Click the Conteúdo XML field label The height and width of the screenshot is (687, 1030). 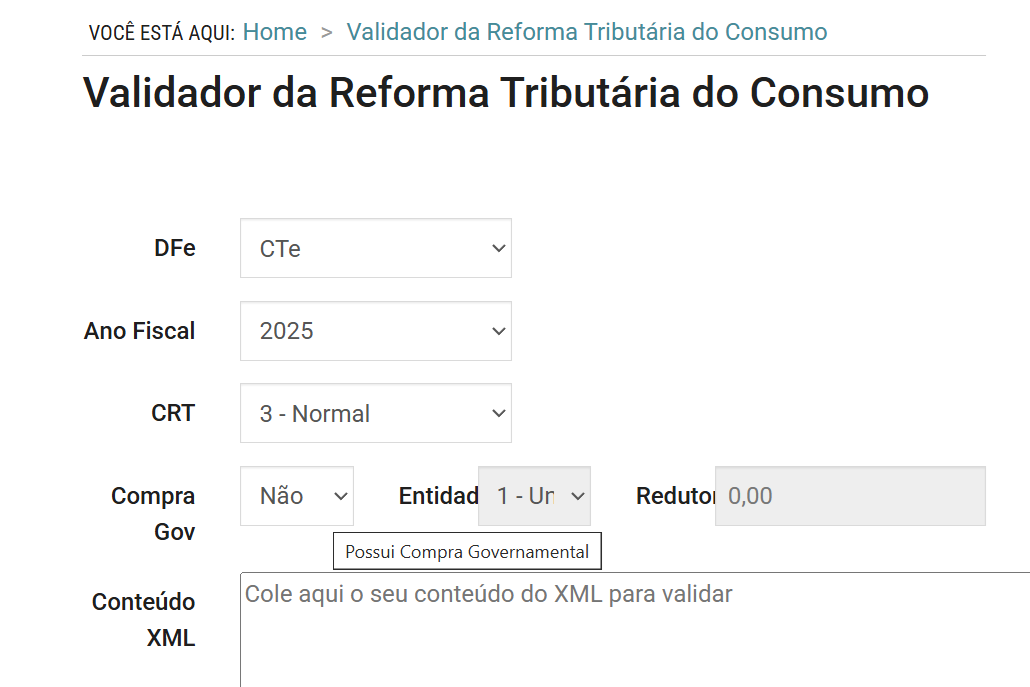coord(144,620)
